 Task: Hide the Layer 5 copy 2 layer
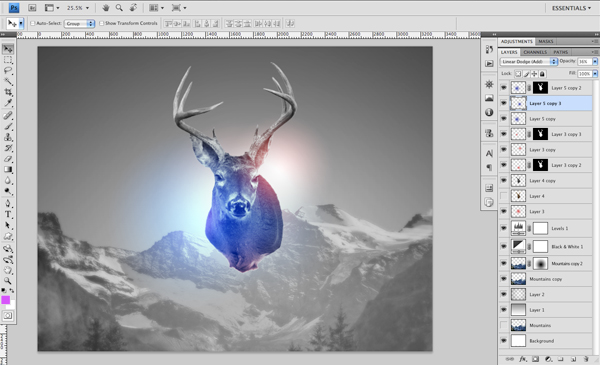tap(504, 88)
